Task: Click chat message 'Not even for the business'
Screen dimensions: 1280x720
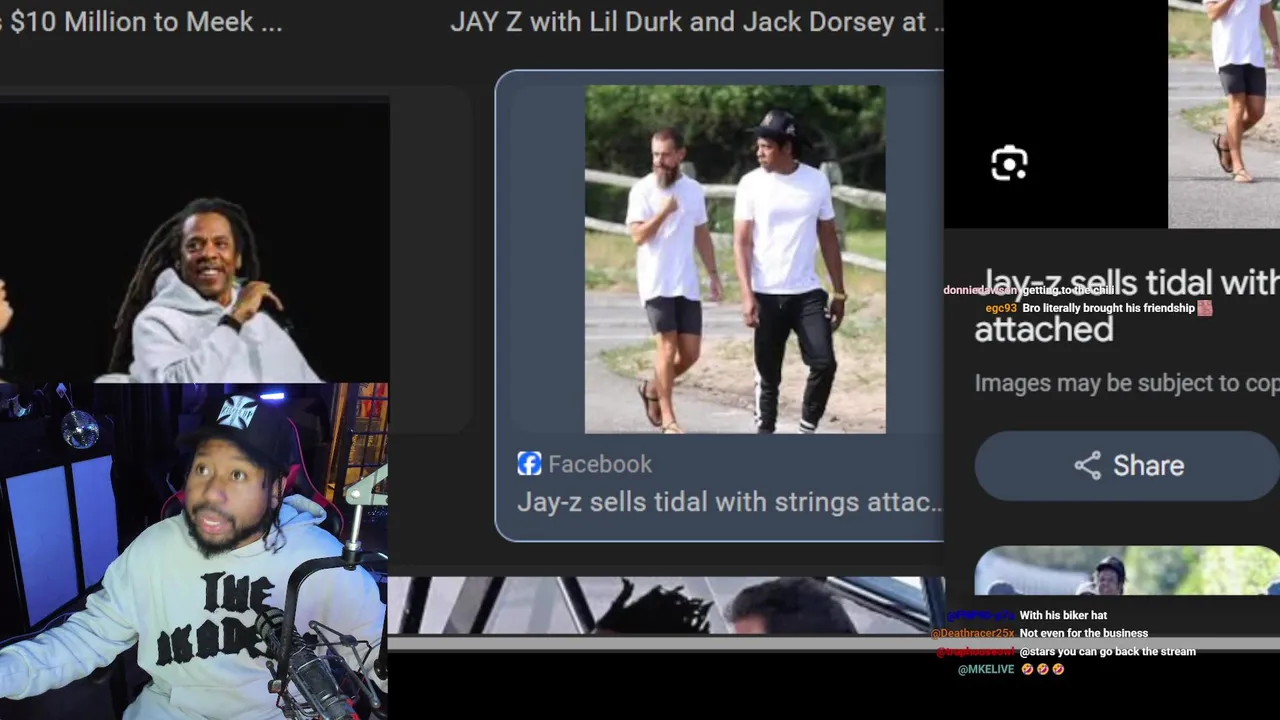Action: (x=1084, y=633)
